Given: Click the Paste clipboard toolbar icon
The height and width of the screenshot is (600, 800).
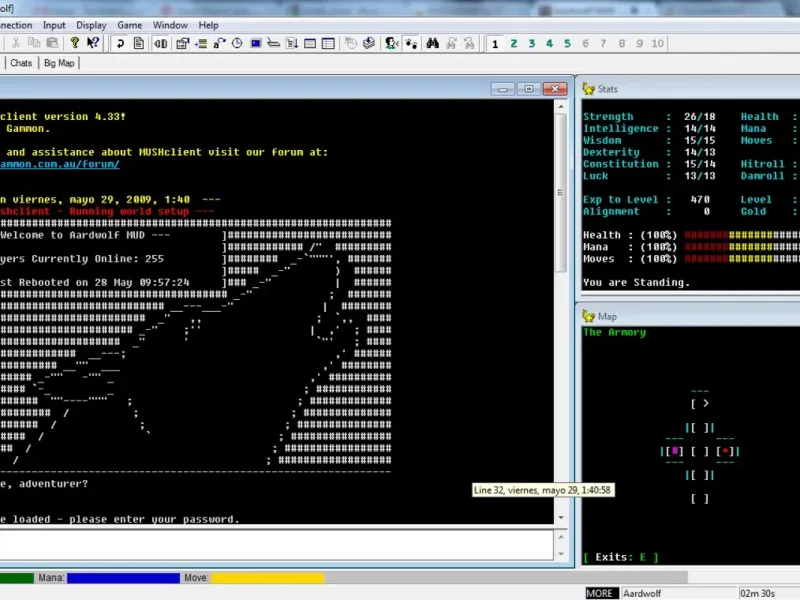Looking at the screenshot, I should (x=52, y=43).
